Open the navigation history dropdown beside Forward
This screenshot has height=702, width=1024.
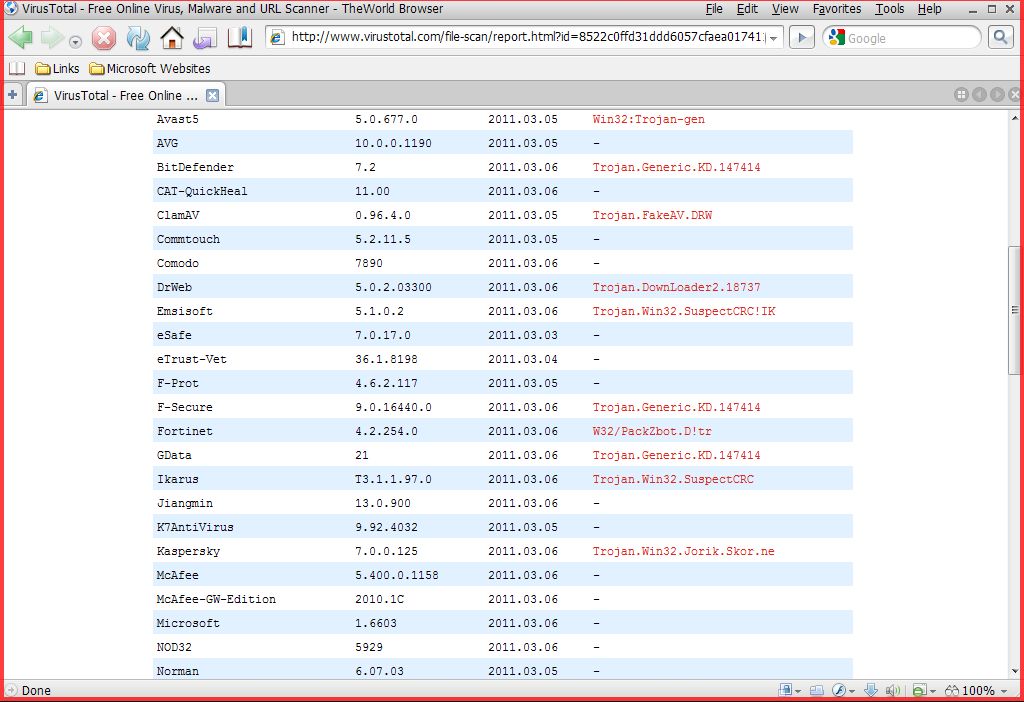(75, 42)
